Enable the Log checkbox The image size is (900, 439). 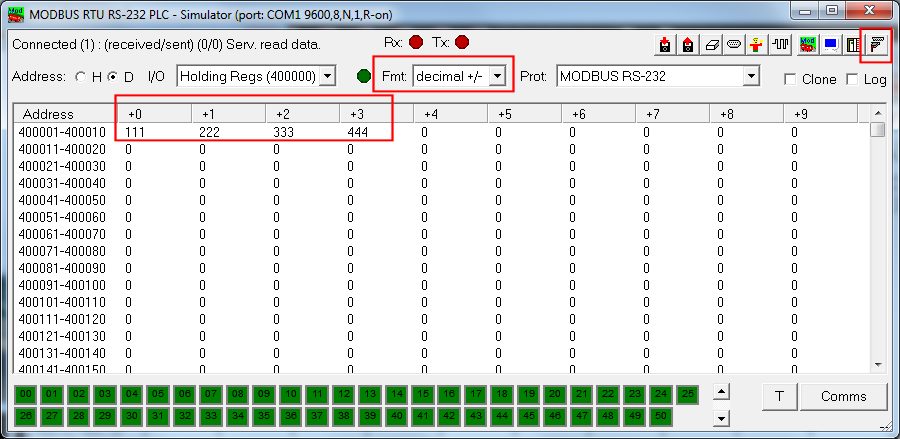click(852, 80)
